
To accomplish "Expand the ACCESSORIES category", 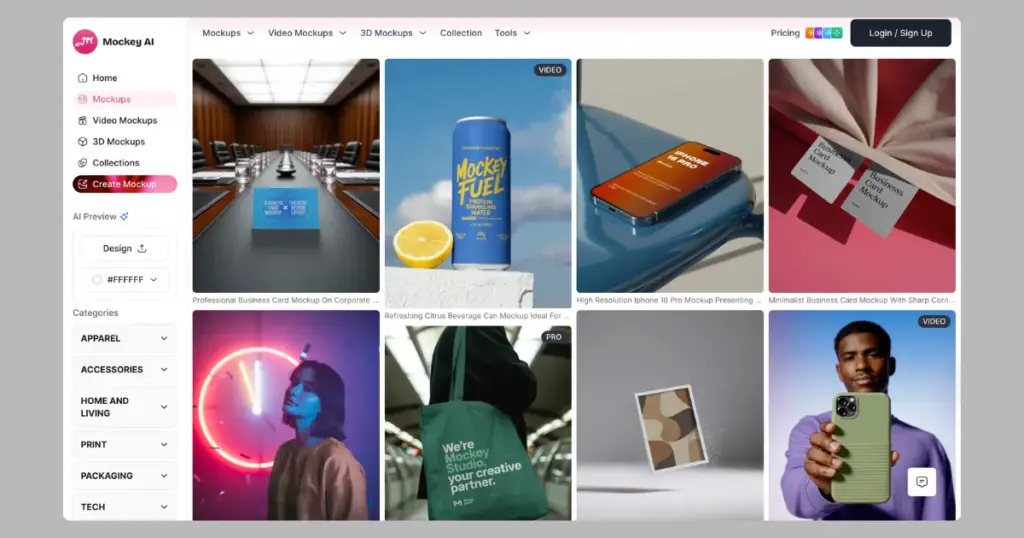I will [x=124, y=370].
